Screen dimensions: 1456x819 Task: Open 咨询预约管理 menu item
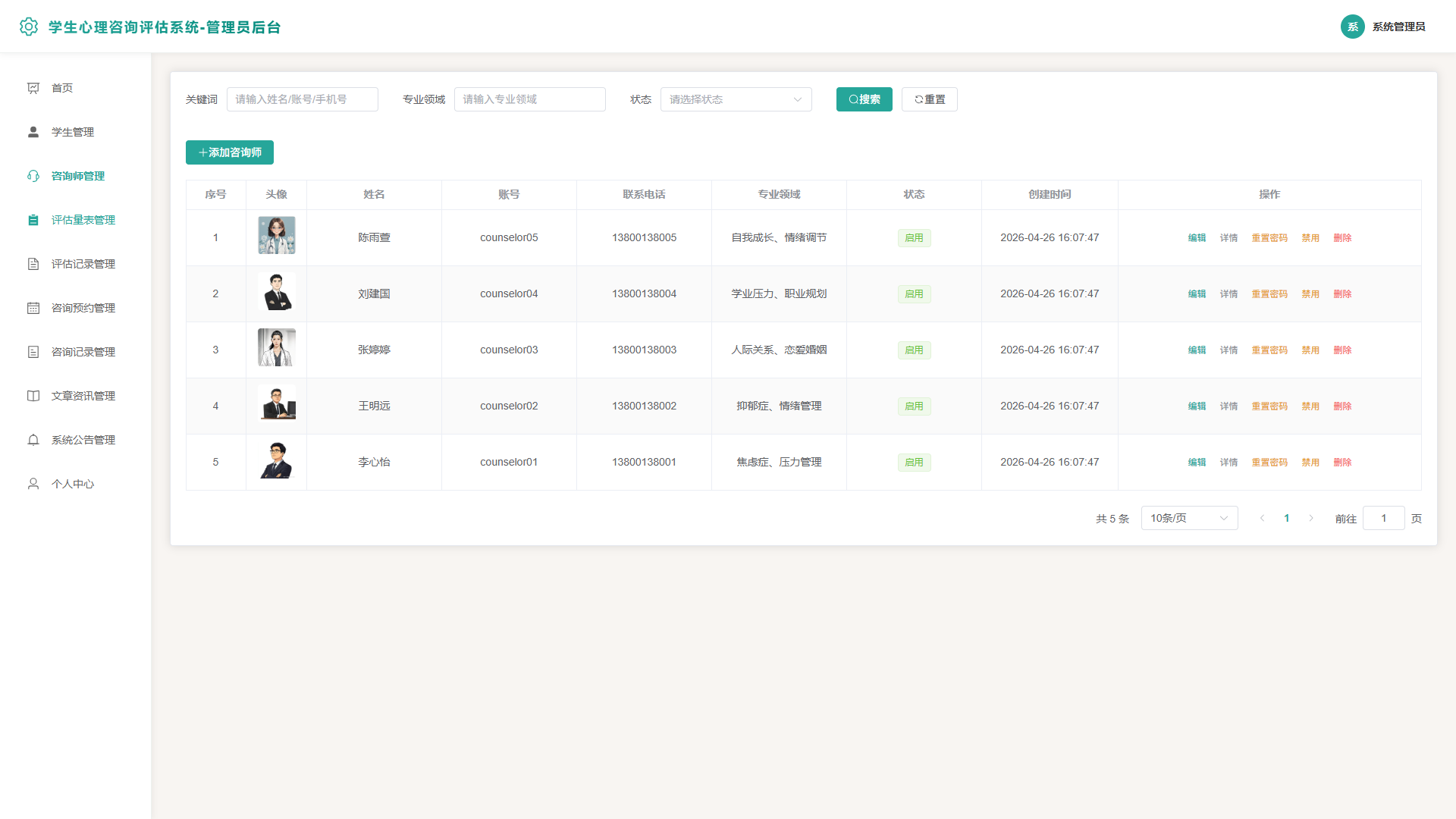pyautogui.click(x=83, y=308)
